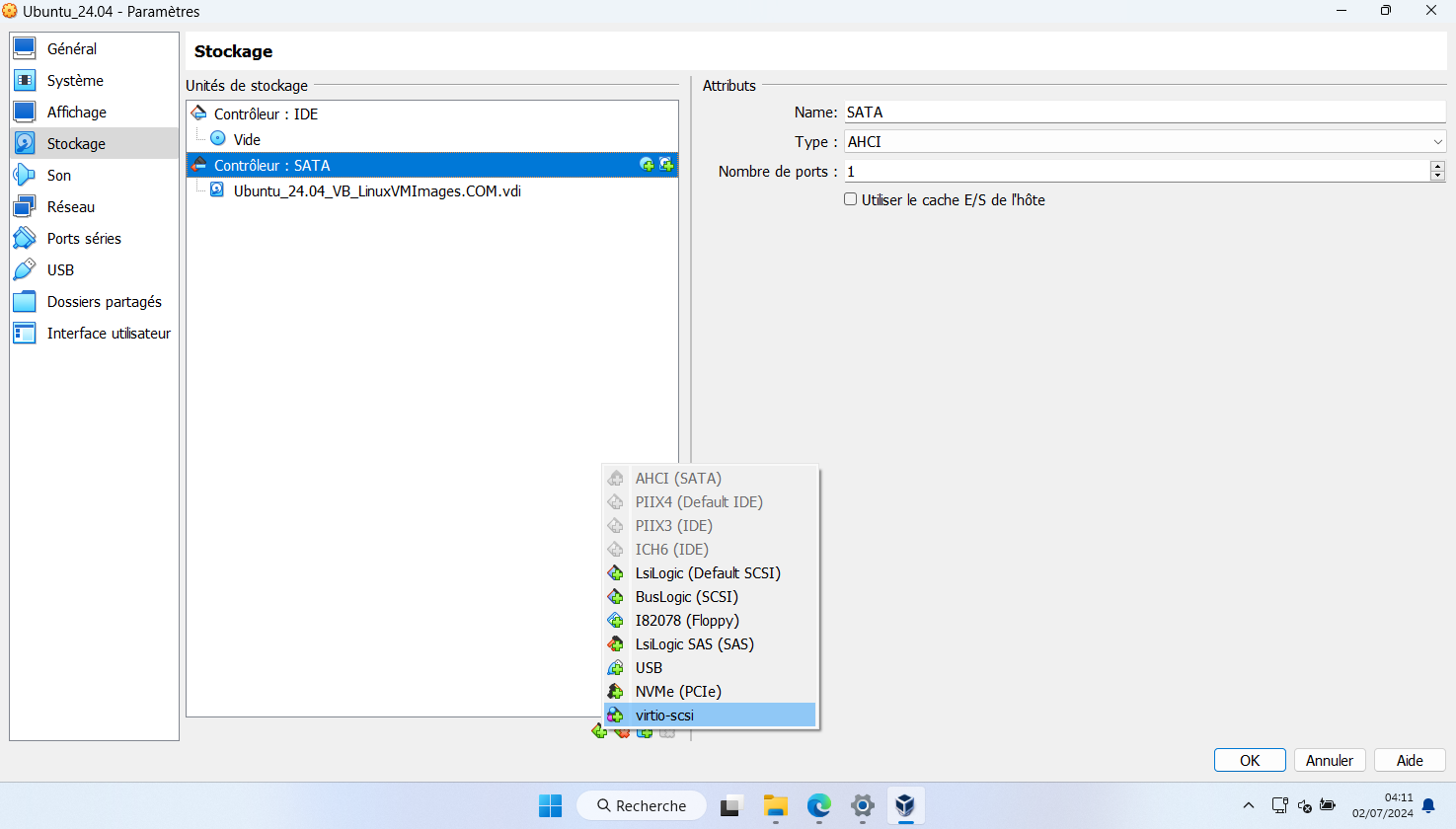Open VirtualBox from the taskbar
The height and width of the screenshot is (829, 1456).
(905, 805)
